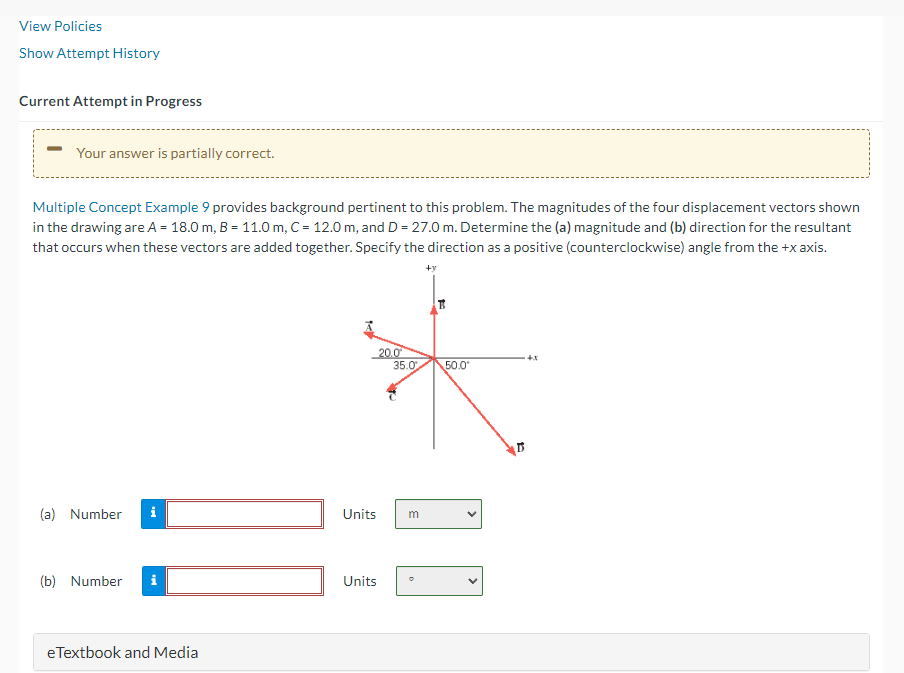Click the yellow partially correct feedback banner
The height and width of the screenshot is (673, 904).
coord(452,152)
